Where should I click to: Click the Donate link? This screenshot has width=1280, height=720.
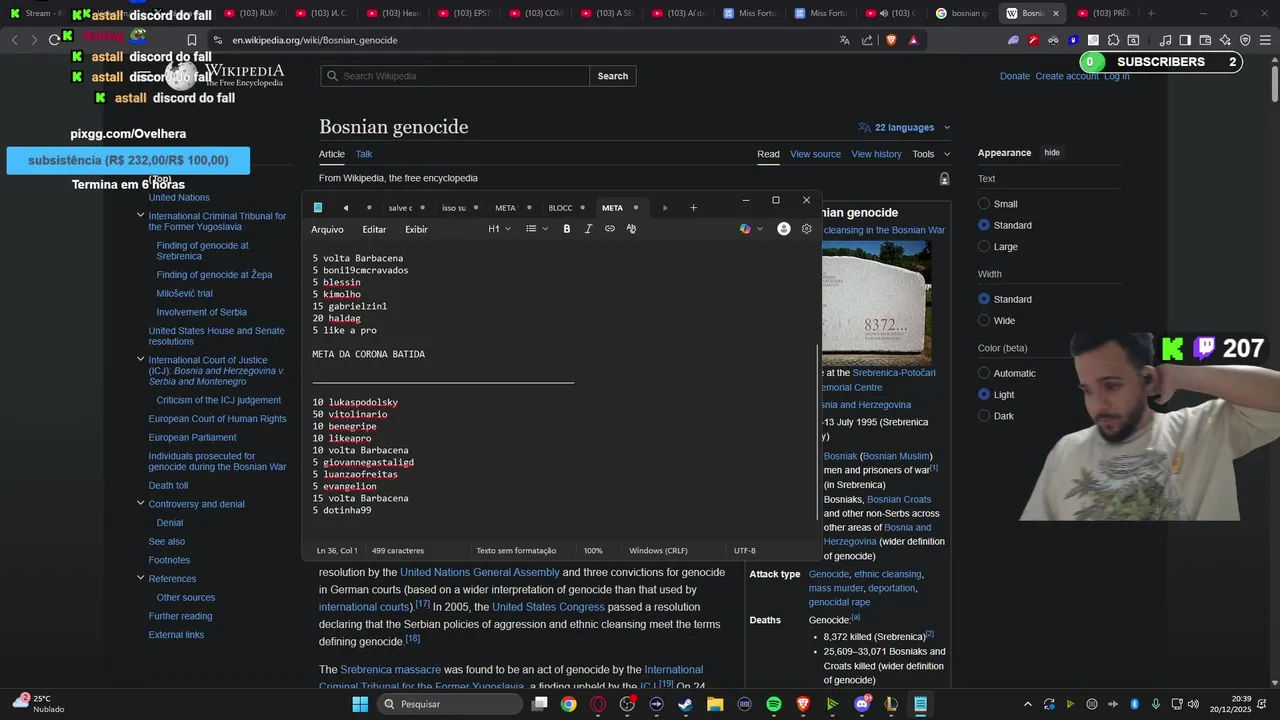(1014, 76)
